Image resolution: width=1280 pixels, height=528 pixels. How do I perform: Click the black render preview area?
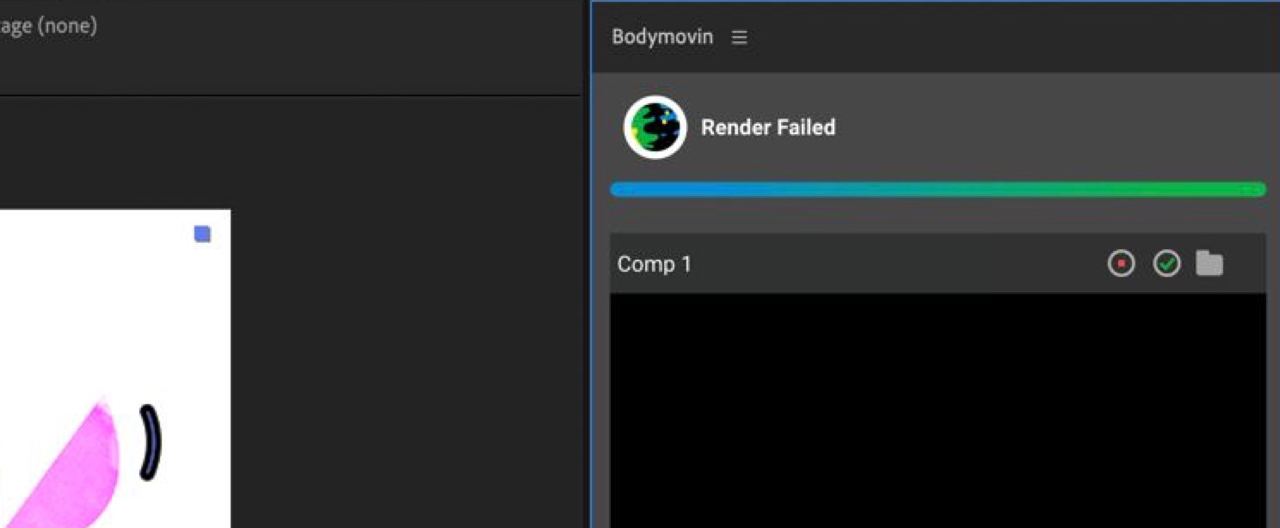(x=938, y=410)
